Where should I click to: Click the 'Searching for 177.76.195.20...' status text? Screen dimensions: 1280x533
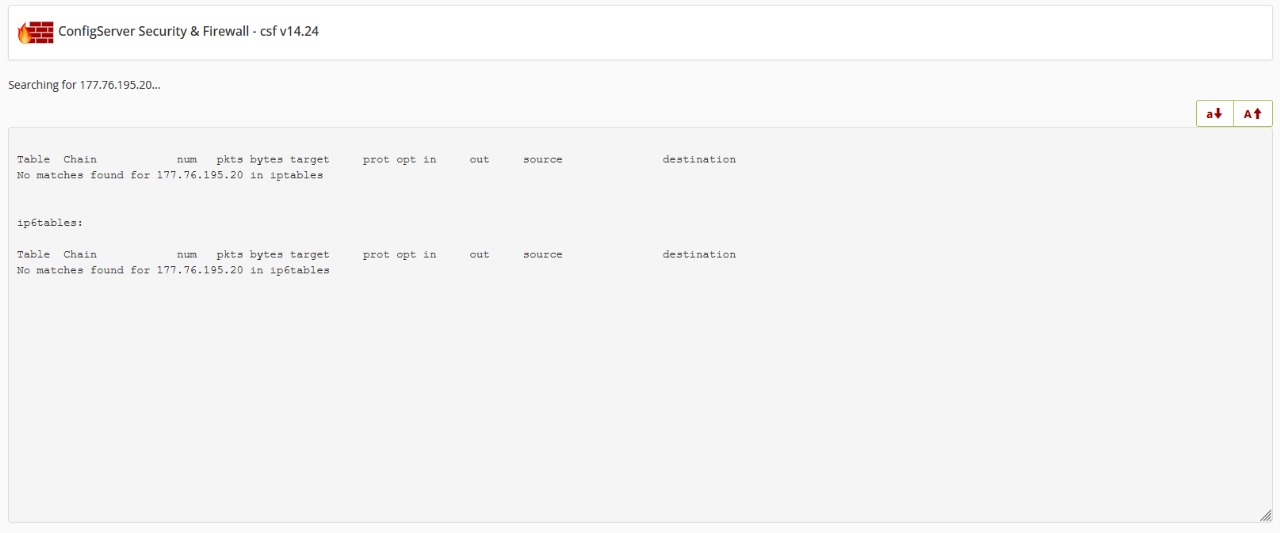[84, 85]
